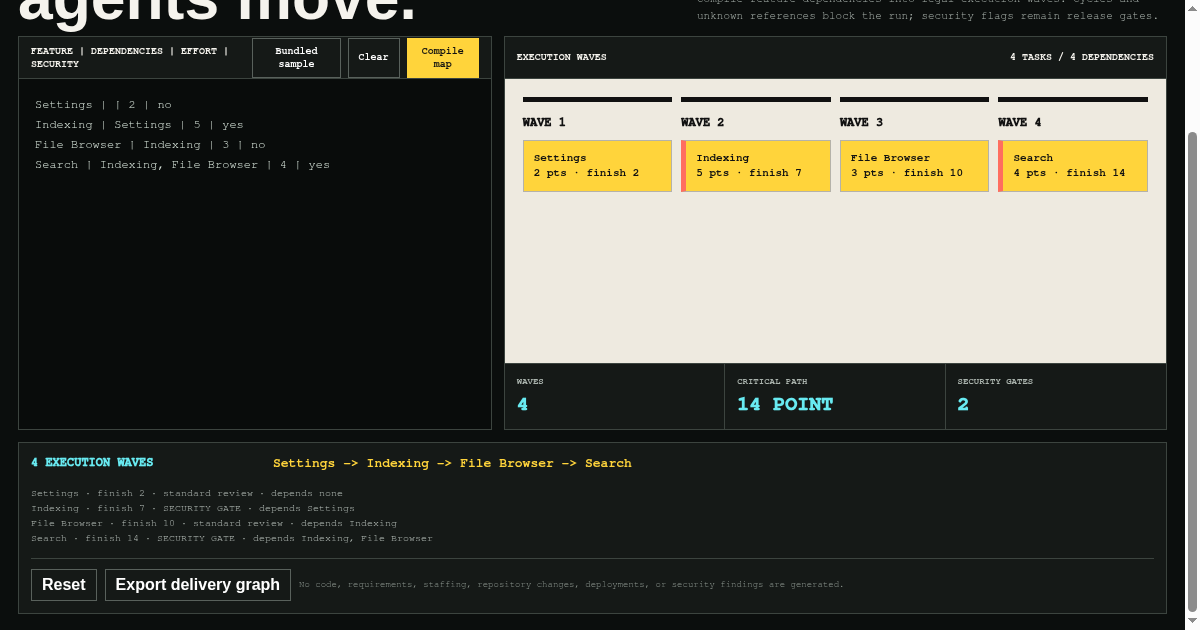Viewport: 1200px width, 630px height.
Task: Click the EXECUTION WAVES panel title
Action: tap(561, 58)
